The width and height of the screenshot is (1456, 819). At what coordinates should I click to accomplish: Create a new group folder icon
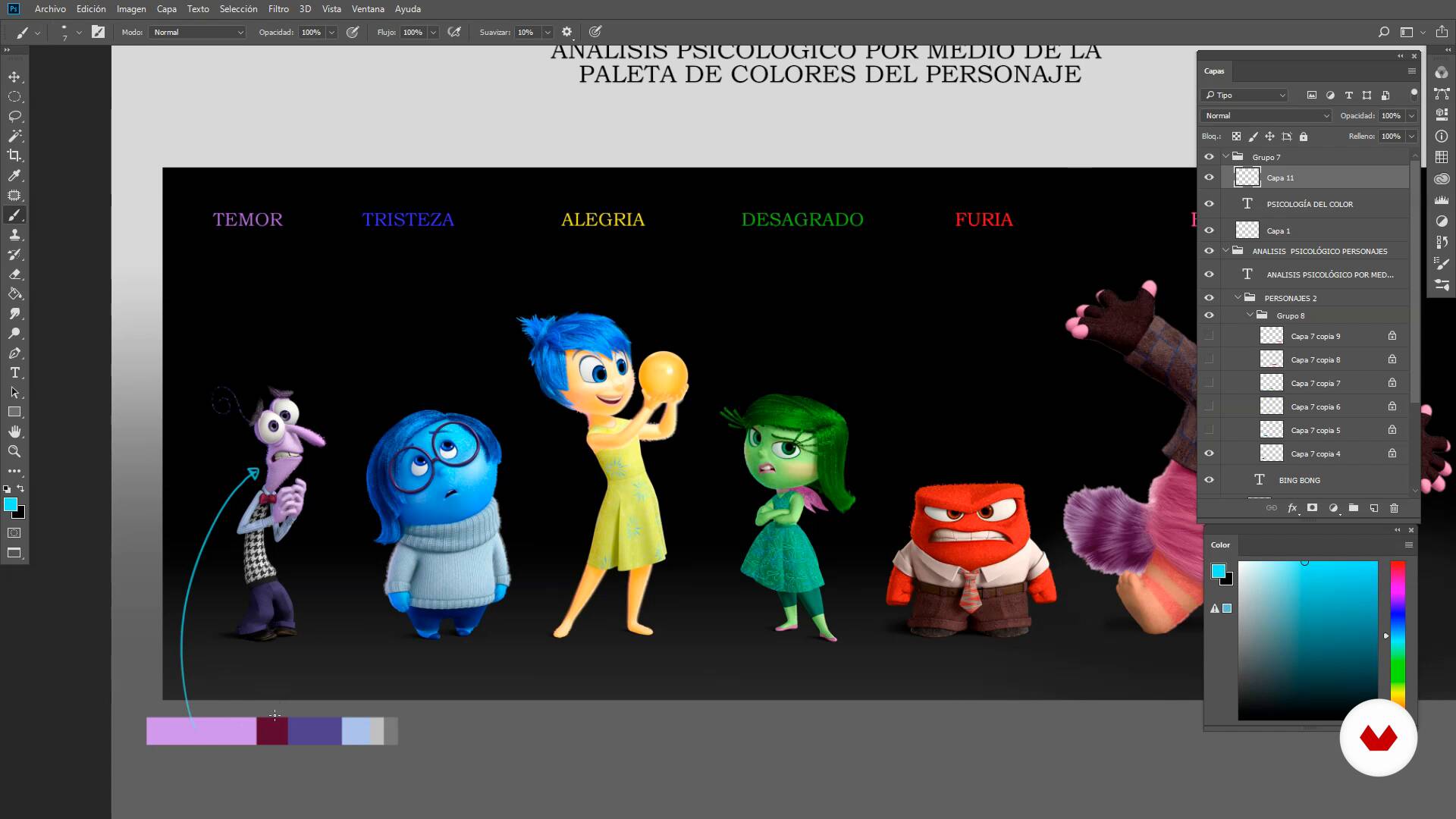tap(1354, 508)
